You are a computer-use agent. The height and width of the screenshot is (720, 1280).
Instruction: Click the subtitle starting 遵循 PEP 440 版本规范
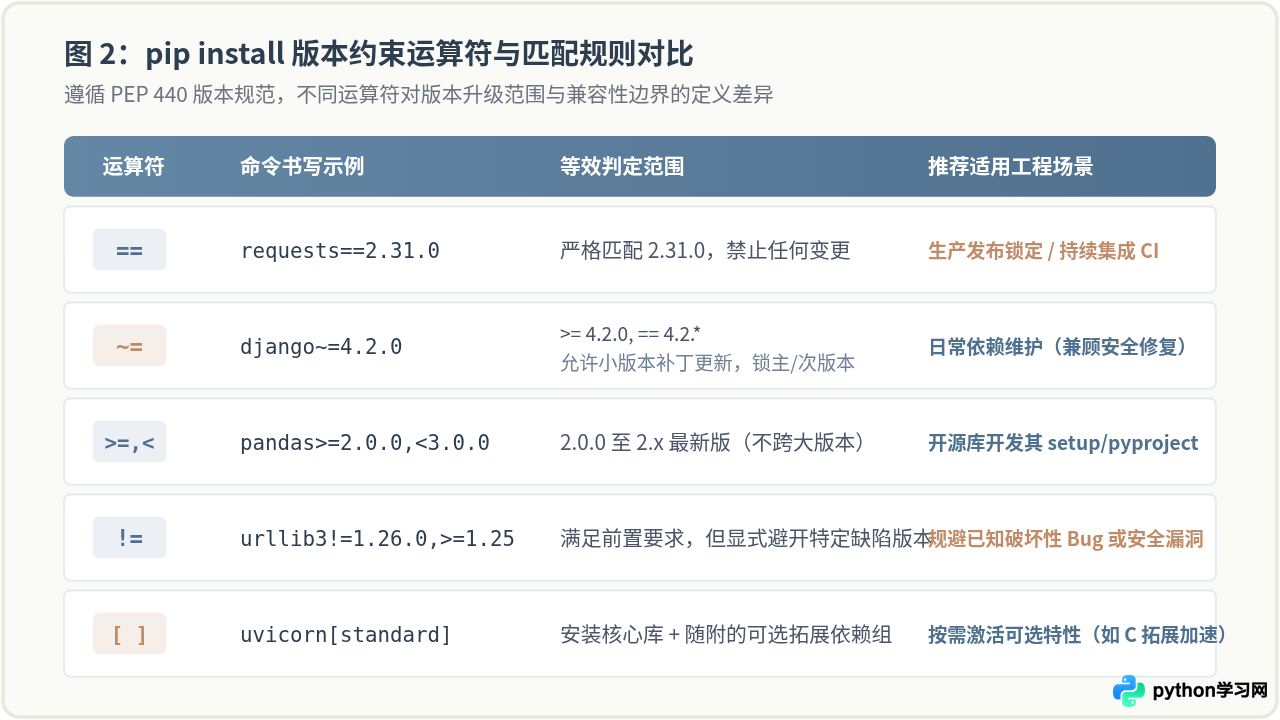click(x=419, y=95)
